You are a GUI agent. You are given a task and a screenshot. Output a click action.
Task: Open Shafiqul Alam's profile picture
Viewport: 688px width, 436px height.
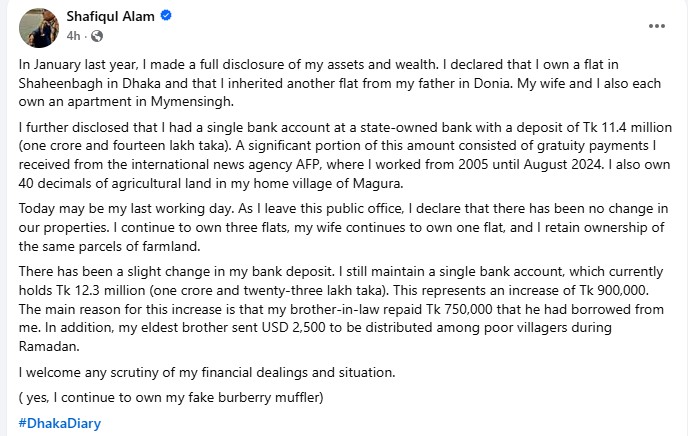[38, 26]
